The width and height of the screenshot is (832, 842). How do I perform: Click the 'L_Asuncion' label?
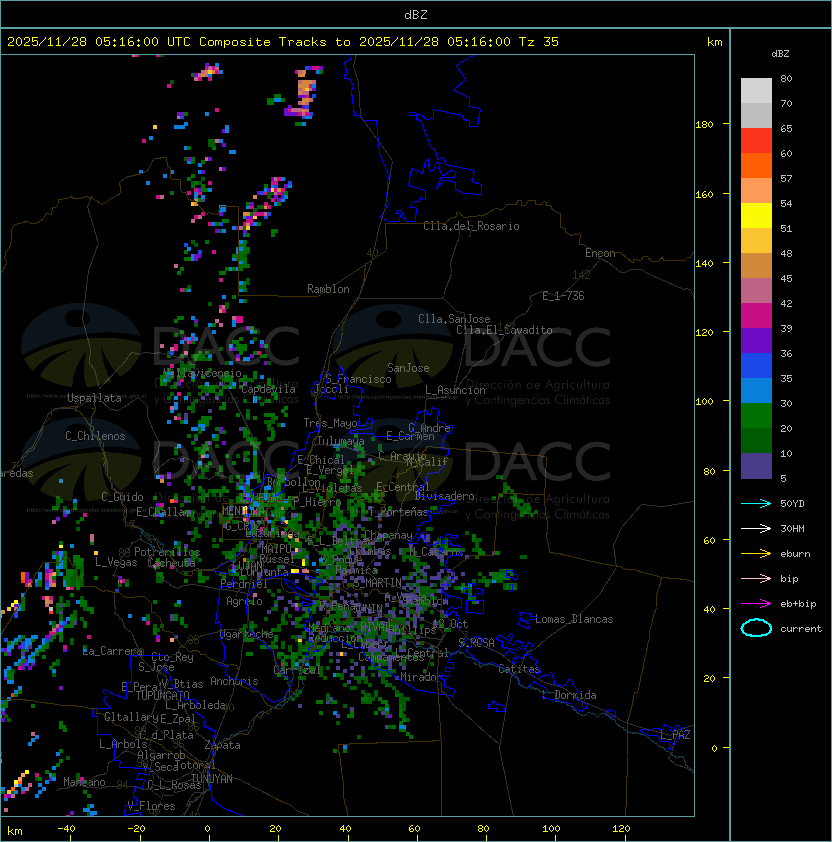(x=455, y=390)
